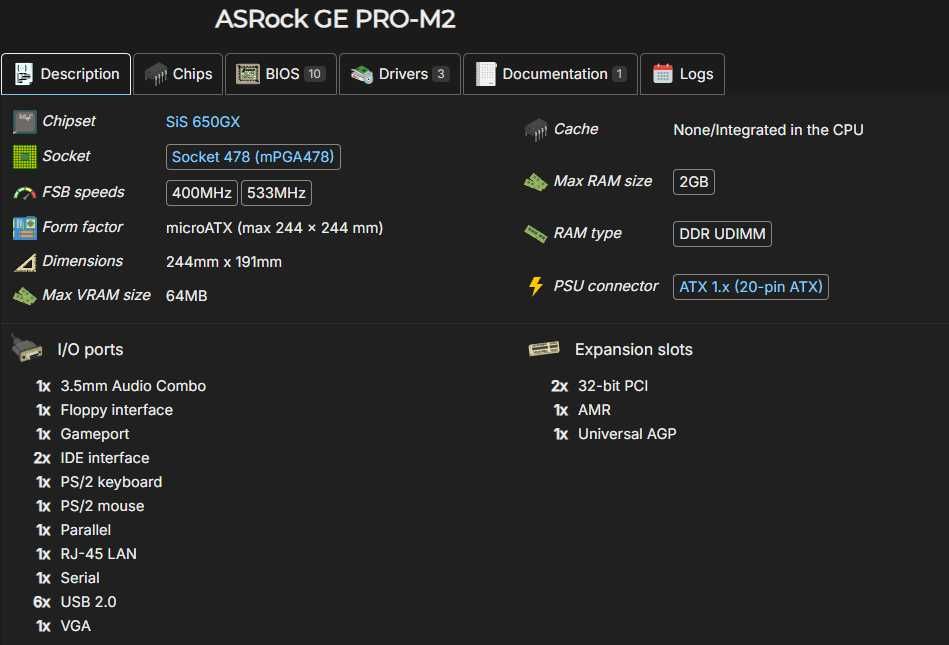Click the Max RAM size module icon
Viewport: 949px width, 645px height.
click(536, 182)
